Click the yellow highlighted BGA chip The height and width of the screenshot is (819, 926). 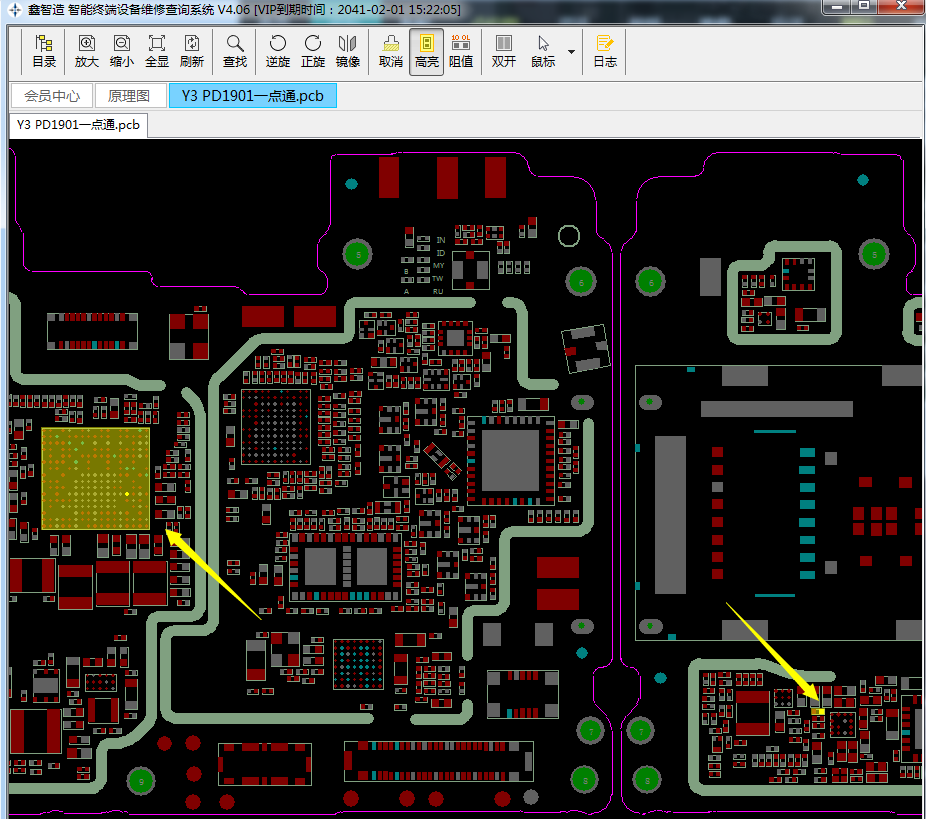pos(96,478)
